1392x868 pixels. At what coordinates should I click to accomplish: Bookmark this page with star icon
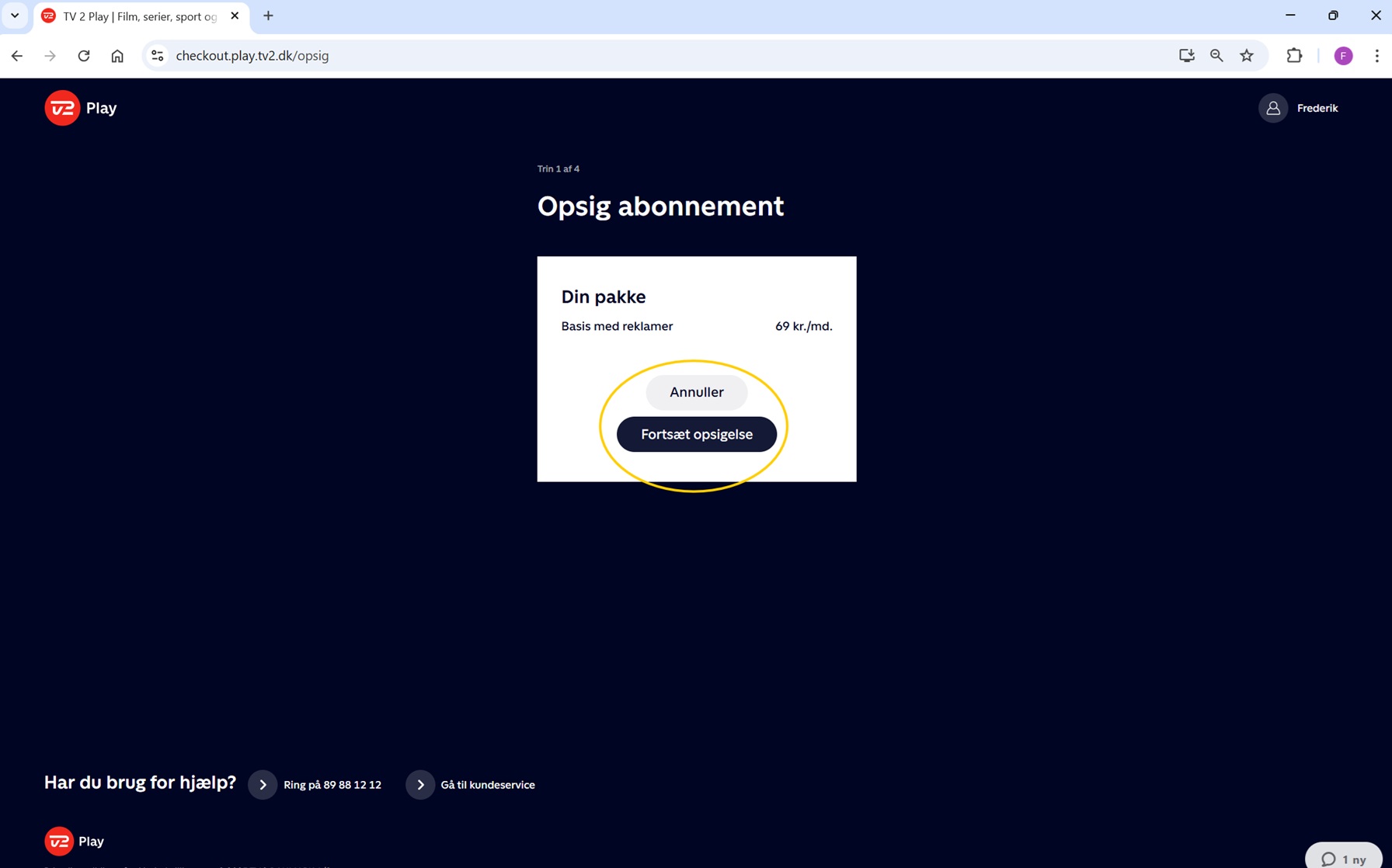[x=1247, y=56]
